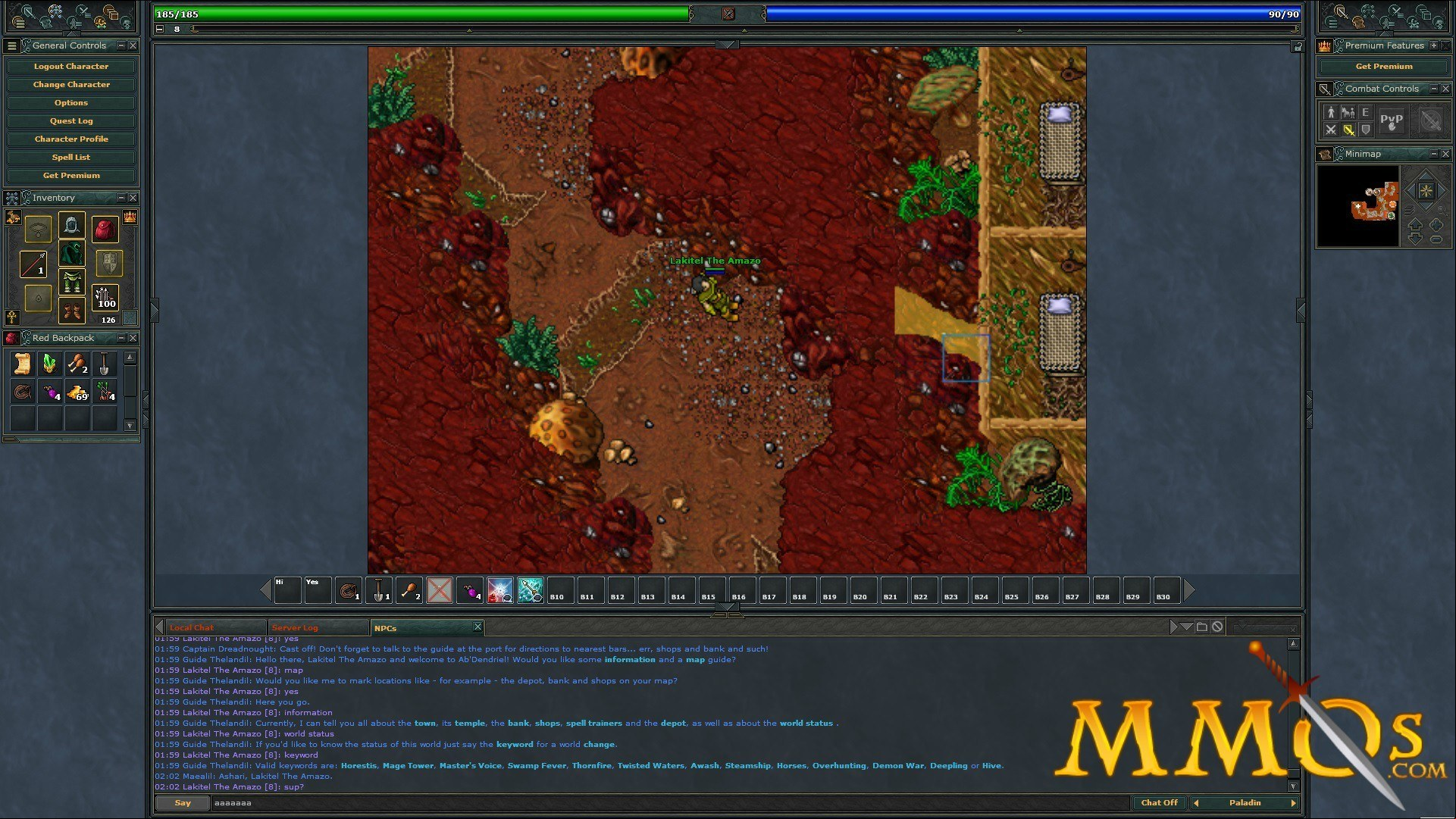Image resolution: width=1456 pixels, height=819 pixels.
Task: Click the red backpack equipment slot
Action: click(105, 229)
